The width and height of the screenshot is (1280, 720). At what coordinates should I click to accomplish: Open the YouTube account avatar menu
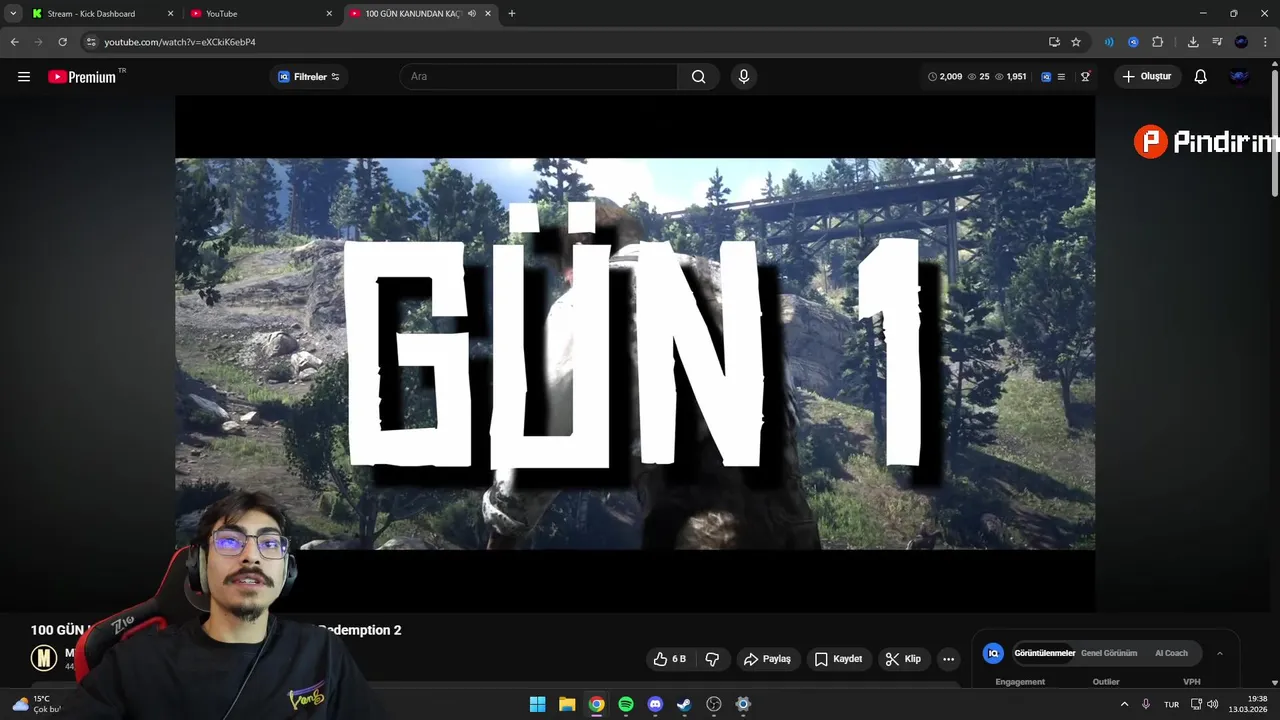[1240, 77]
